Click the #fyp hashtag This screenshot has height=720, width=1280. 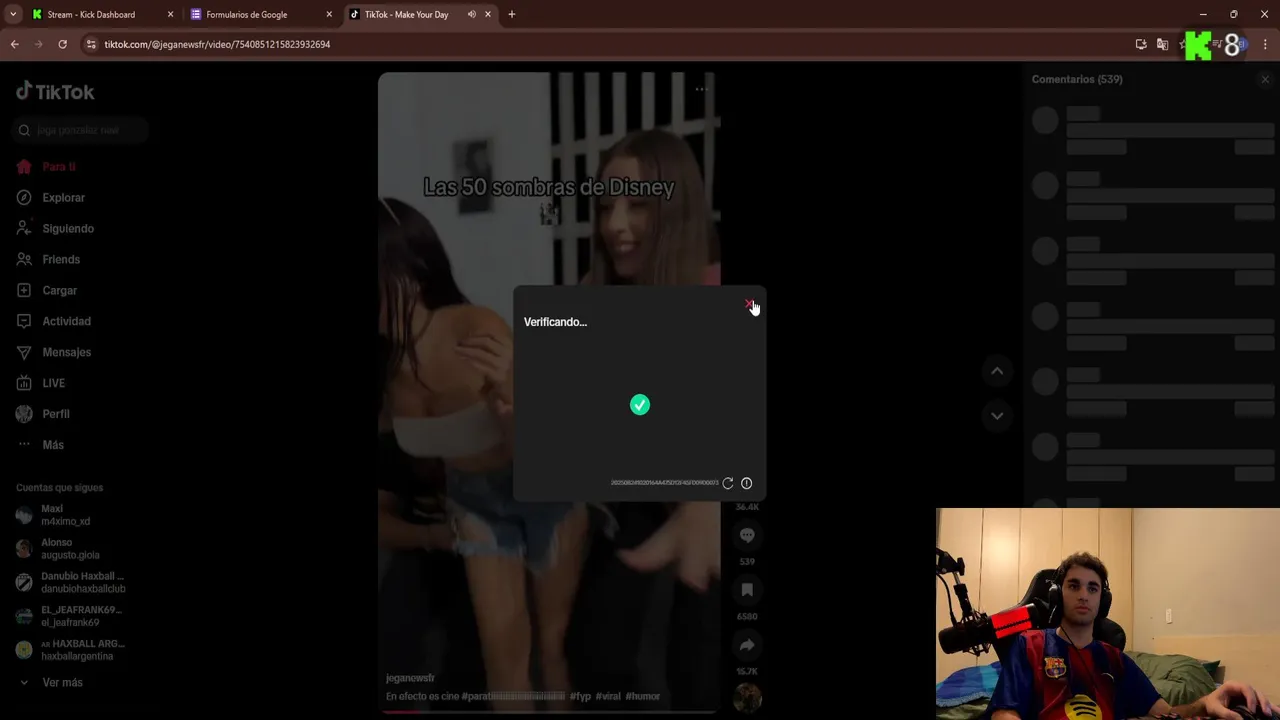[580, 696]
